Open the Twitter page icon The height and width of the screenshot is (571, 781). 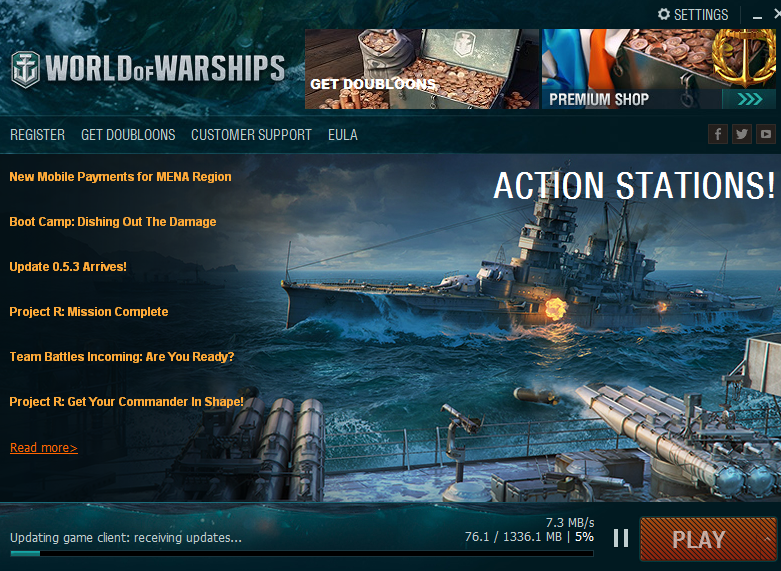coord(742,134)
